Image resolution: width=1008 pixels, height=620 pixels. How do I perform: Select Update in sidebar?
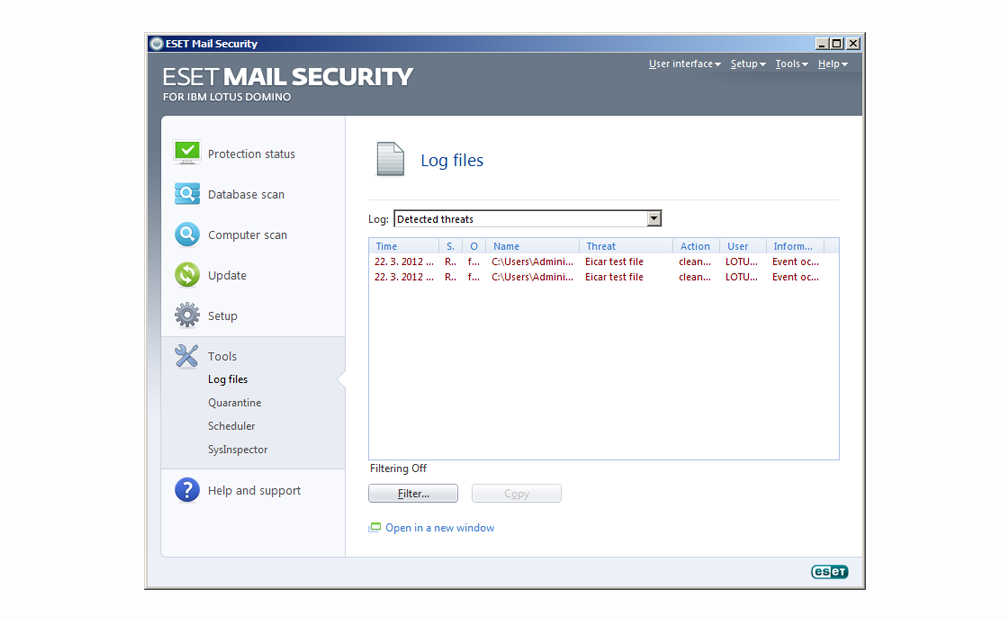[x=227, y=275]
